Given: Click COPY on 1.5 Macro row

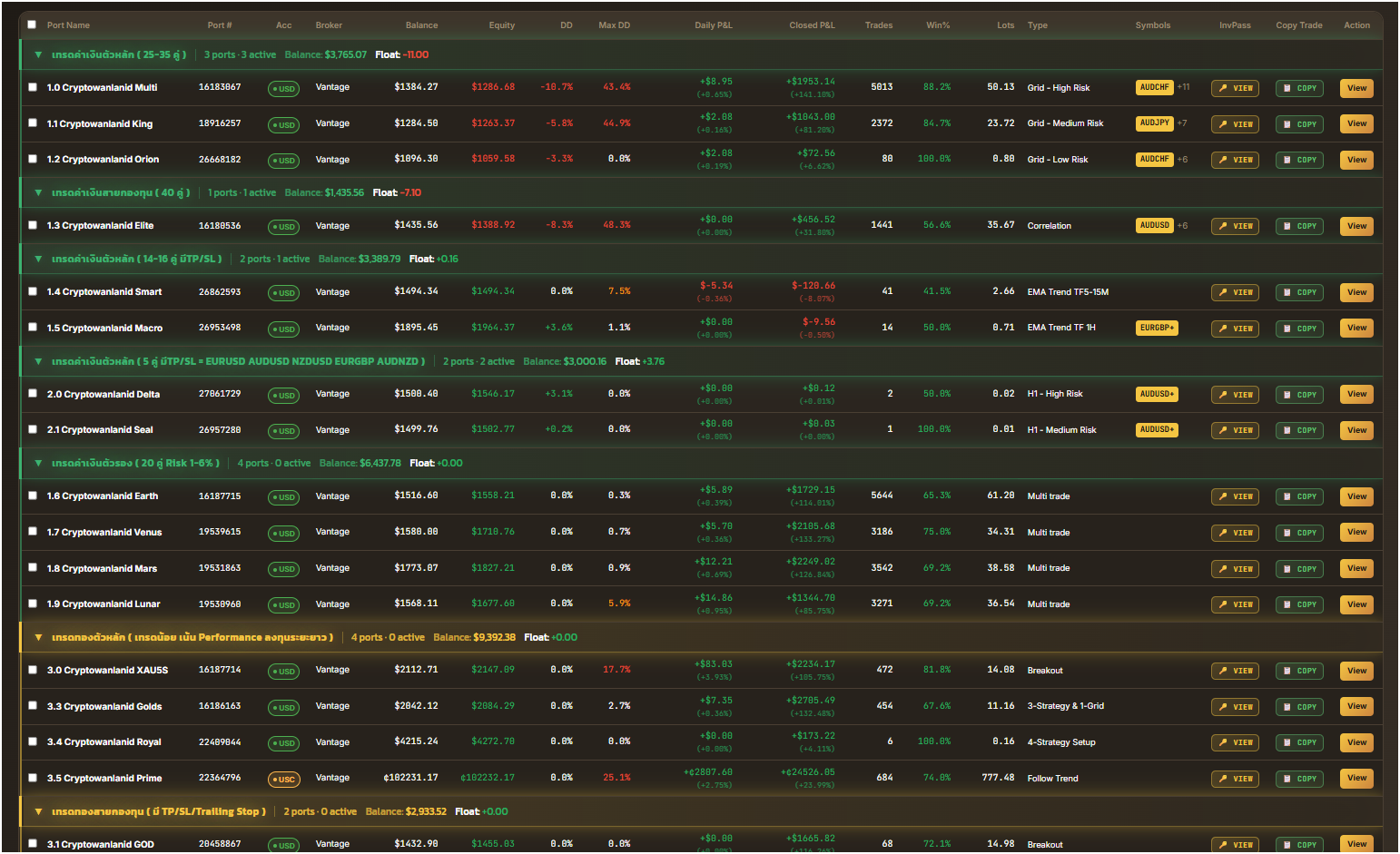Looking at the screenshot, I should (x=1299, y=329).
